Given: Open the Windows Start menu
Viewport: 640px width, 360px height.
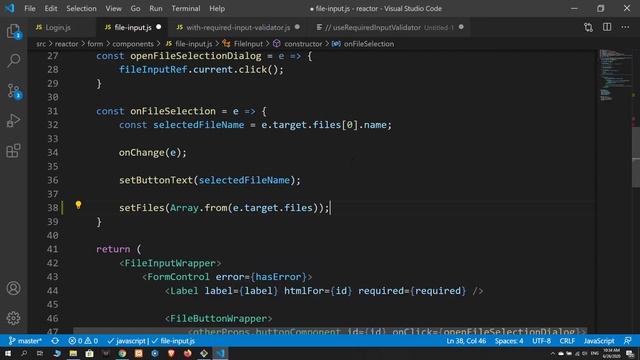Looking at the screenshot, I should 8,353.
